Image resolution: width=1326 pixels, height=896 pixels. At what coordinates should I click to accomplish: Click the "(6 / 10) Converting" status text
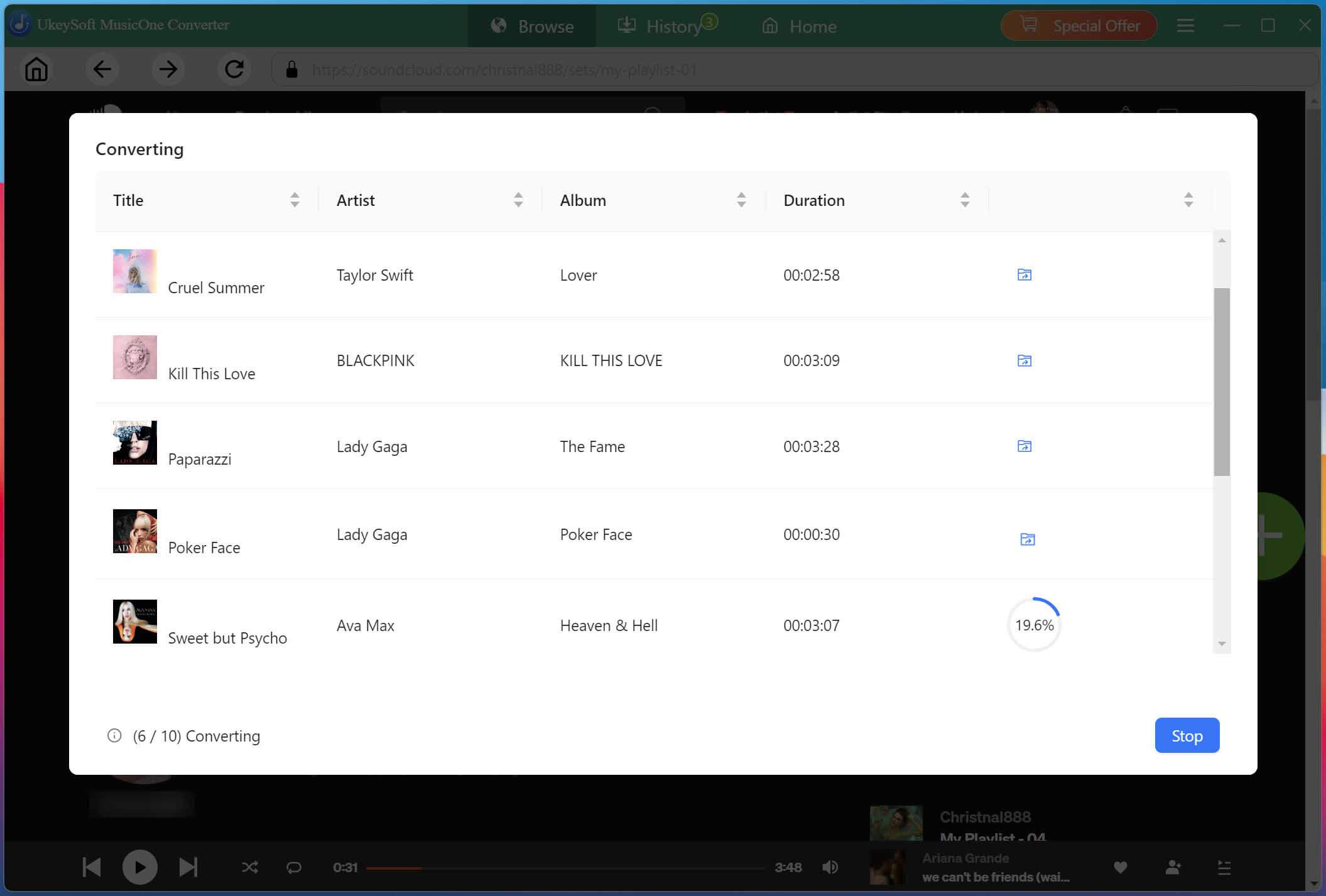click(196, 736)
